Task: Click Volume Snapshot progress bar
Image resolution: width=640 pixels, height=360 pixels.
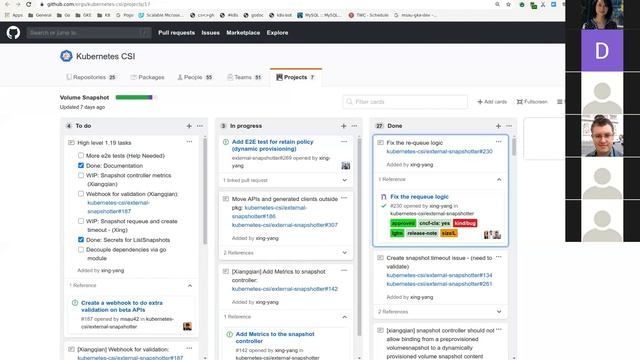Action: (136, 97)
